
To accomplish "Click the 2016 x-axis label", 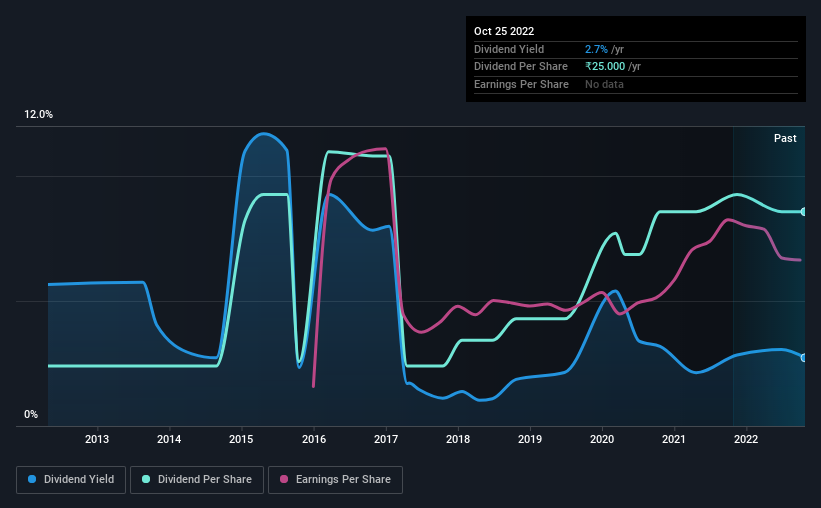I will pyautogui.click(x=314, y=439).
